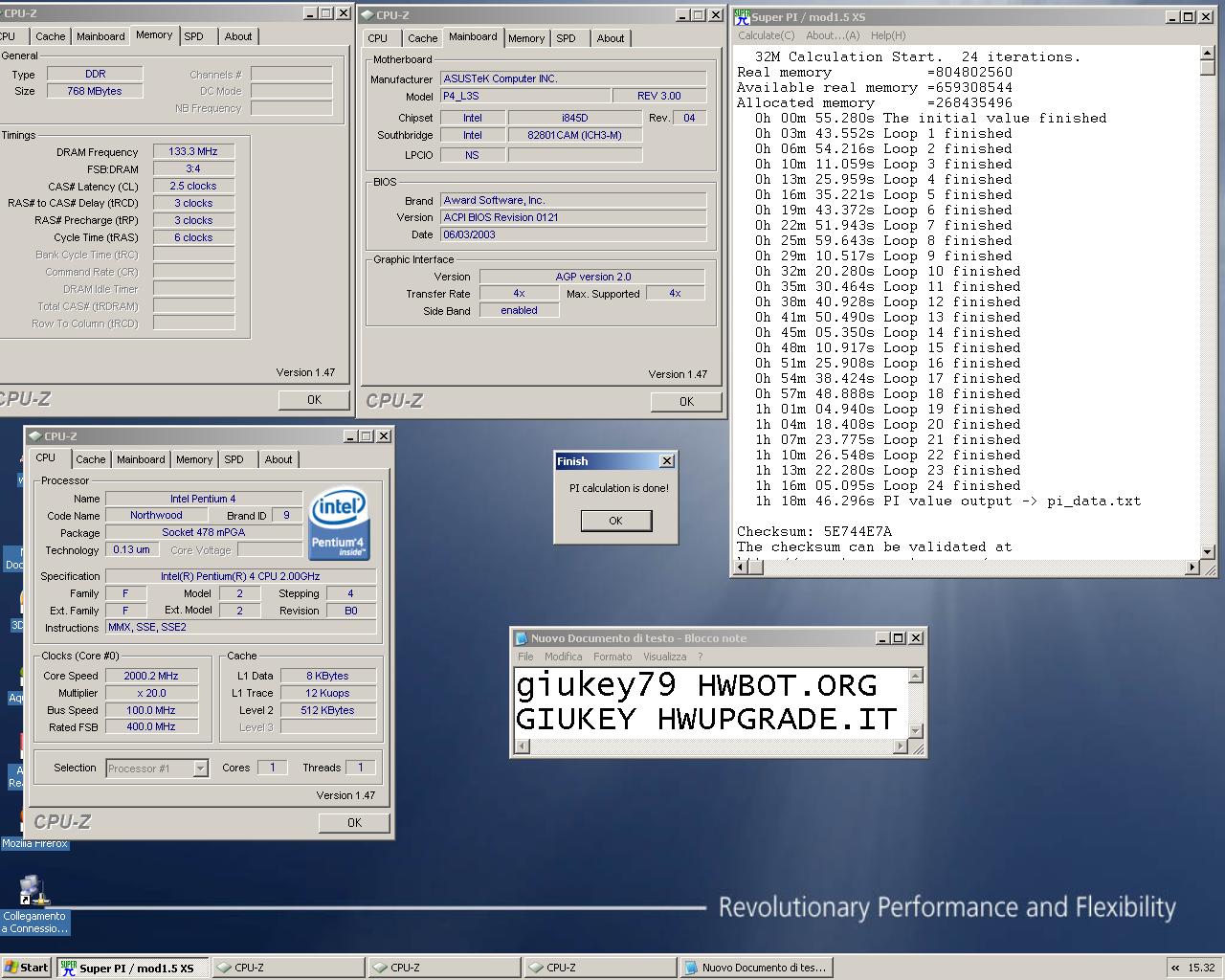Image resolution: width=1225 pixels, height=980 pixels.
Task: Open About...(A) menu in Super PI
Action: click(x=833, y=35)
